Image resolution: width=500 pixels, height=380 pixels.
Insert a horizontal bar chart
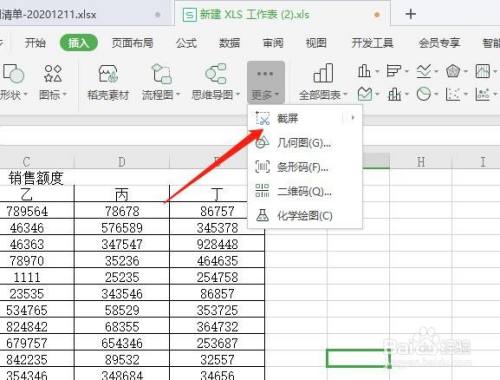coord(394,71)
